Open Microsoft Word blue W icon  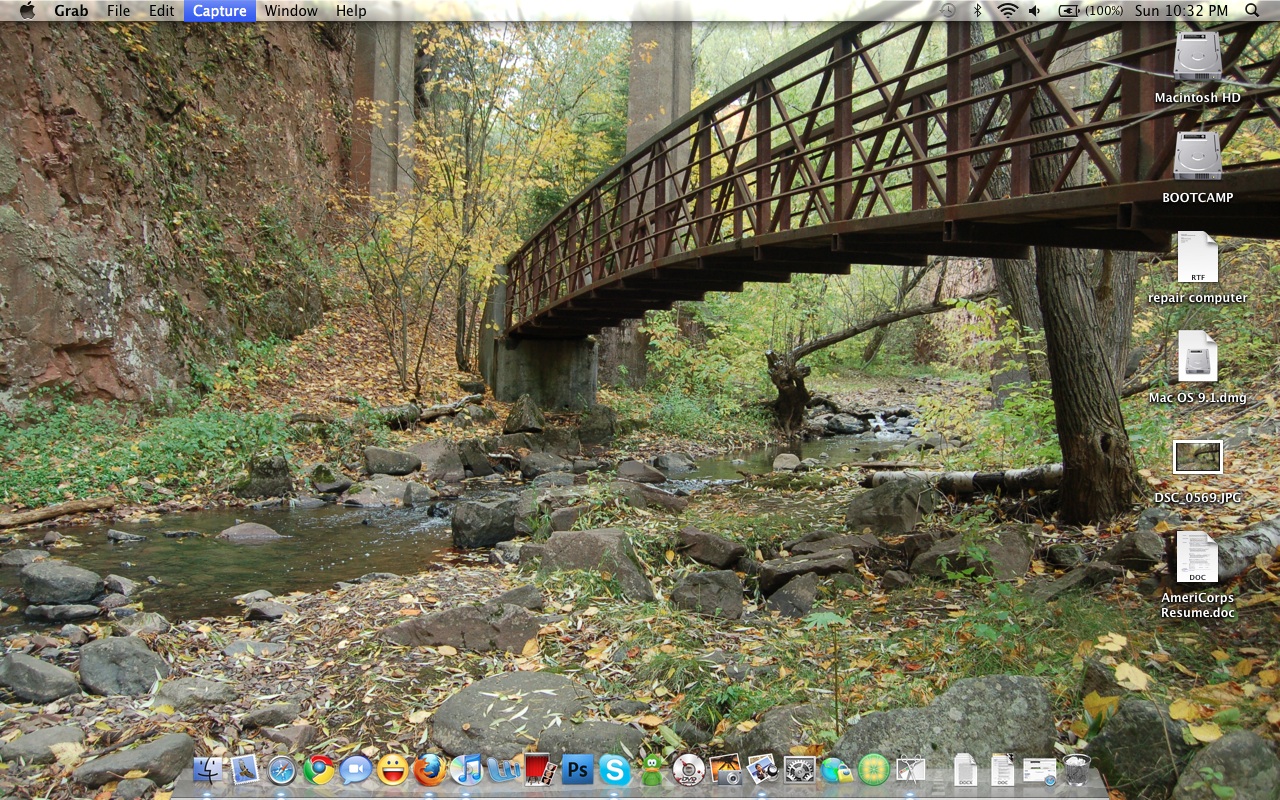click(503, 769)
